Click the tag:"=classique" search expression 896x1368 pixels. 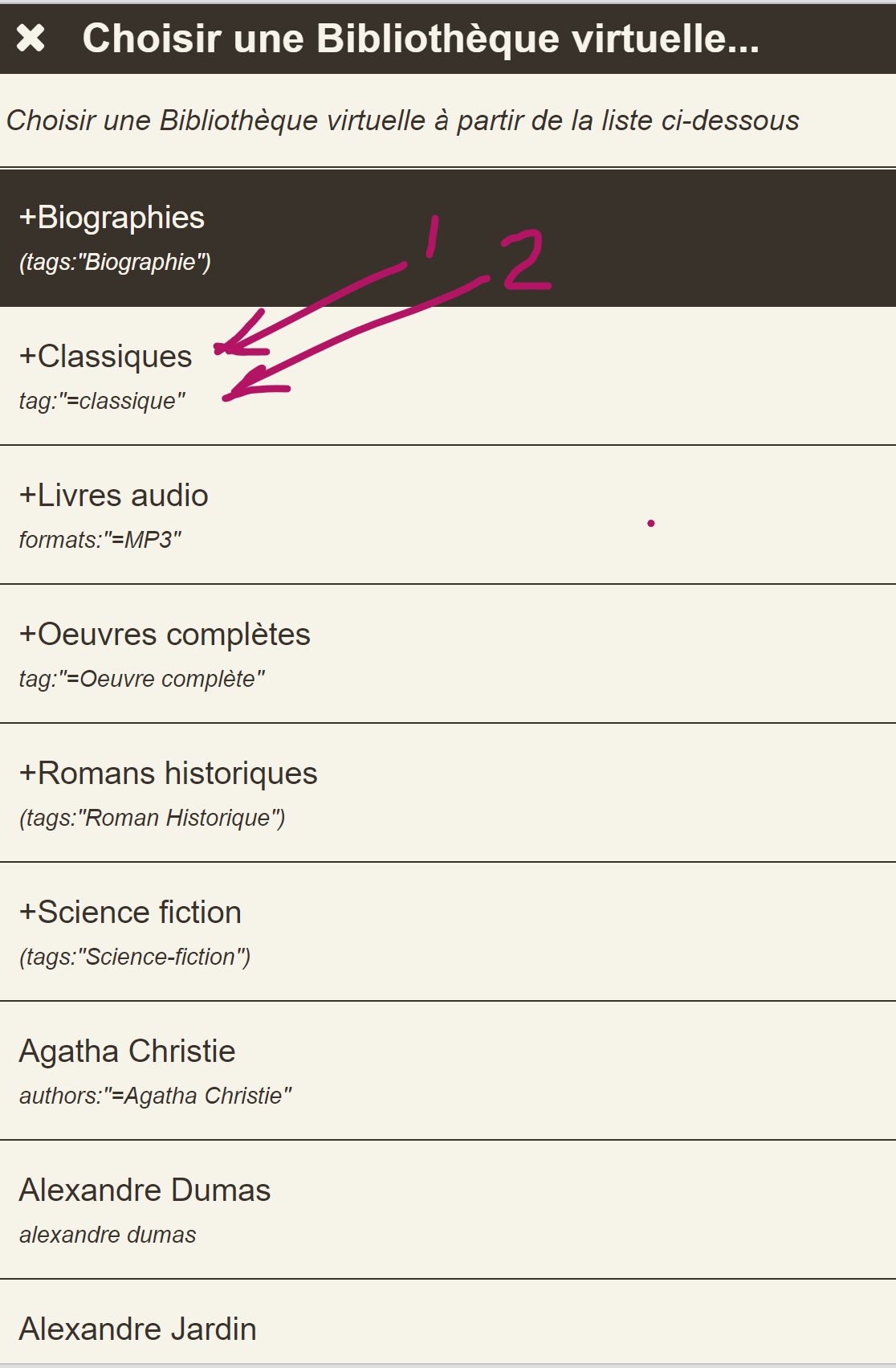click(x=102, y=401)
